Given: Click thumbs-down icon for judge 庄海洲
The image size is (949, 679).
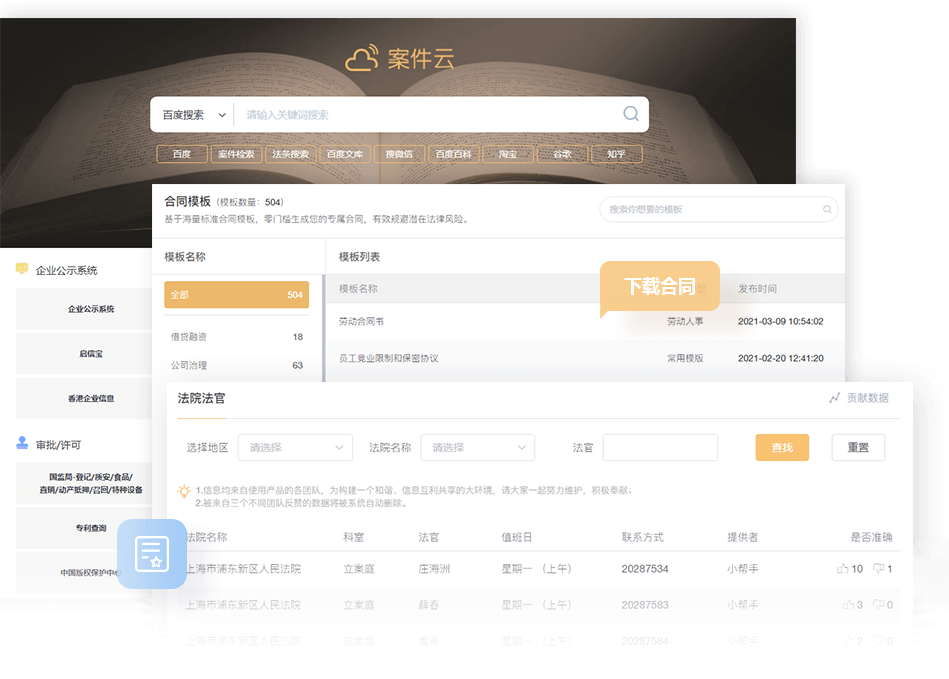Looking at the screenshot, I should click(878, 569).
